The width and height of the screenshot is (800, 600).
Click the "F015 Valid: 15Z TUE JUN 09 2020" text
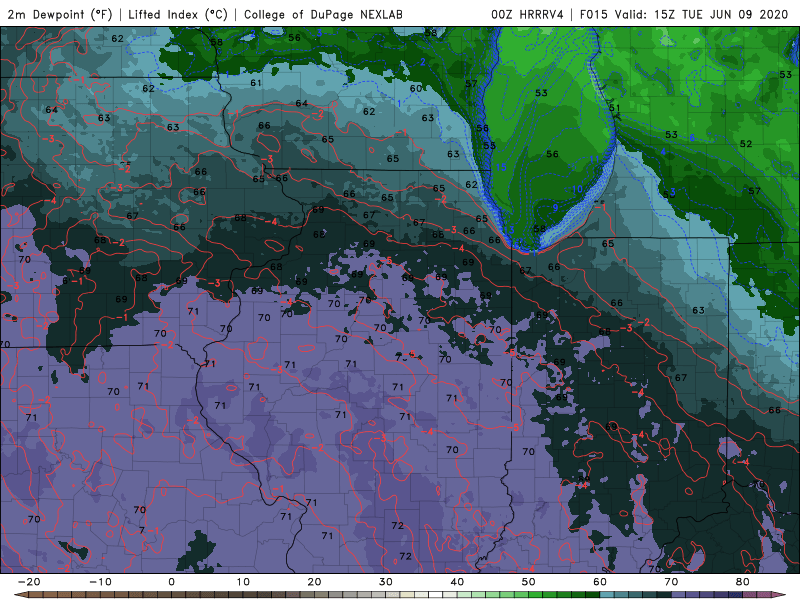pyautogui.click(x=684, y=15)
